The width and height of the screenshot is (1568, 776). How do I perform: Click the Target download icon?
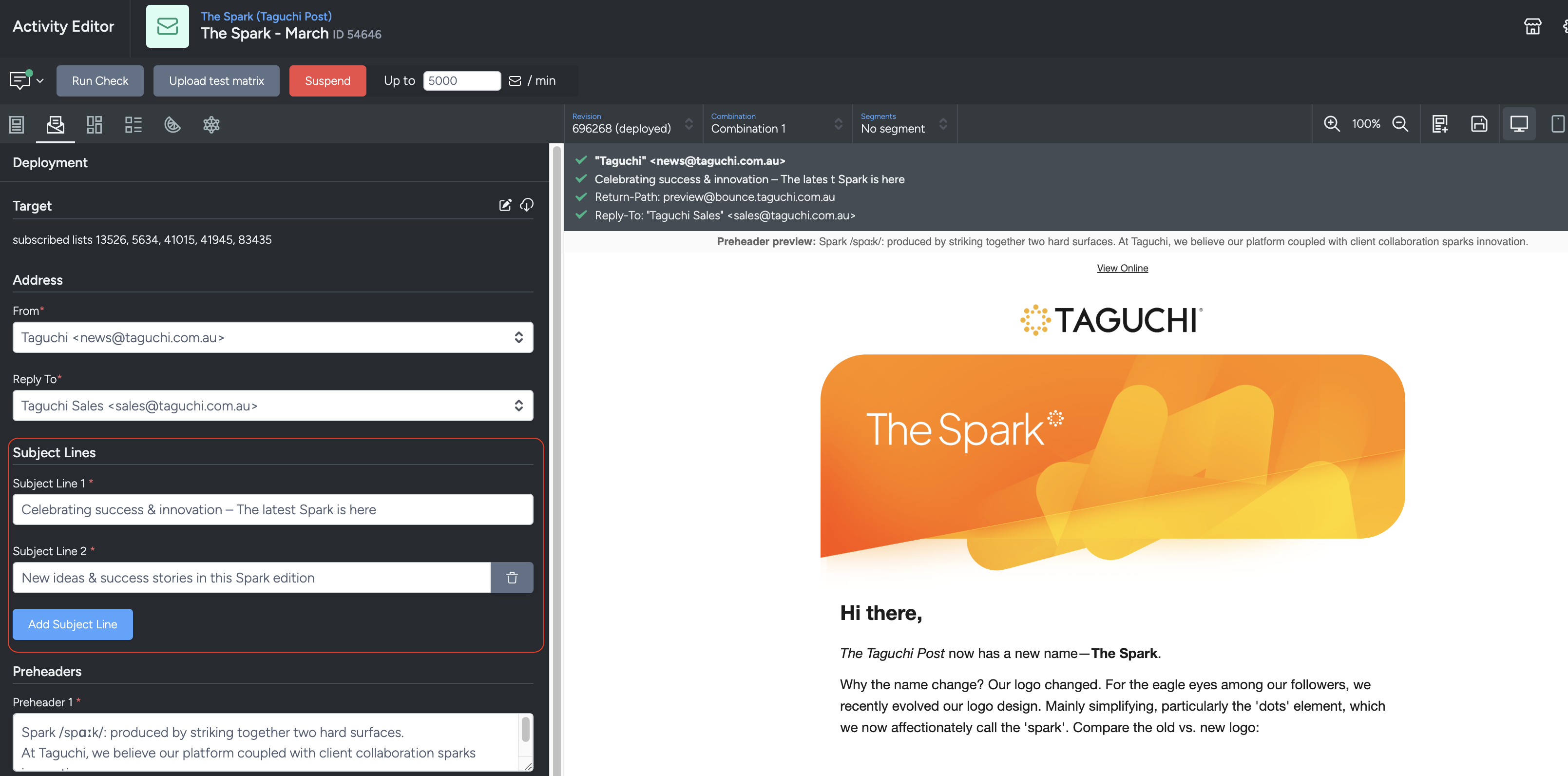[x=527, y=205]
